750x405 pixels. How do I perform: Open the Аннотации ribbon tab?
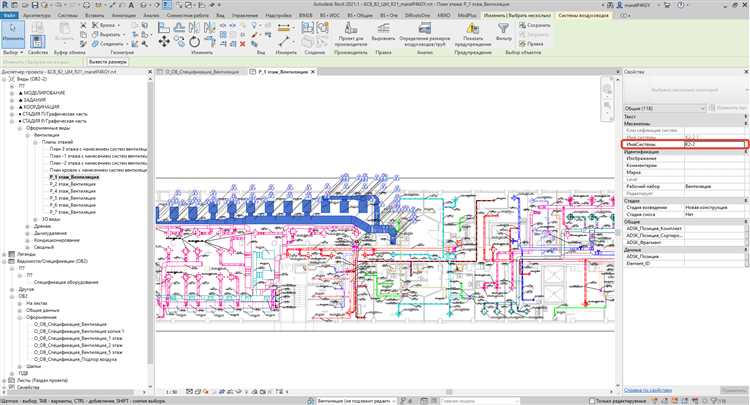tap(123, 15)
